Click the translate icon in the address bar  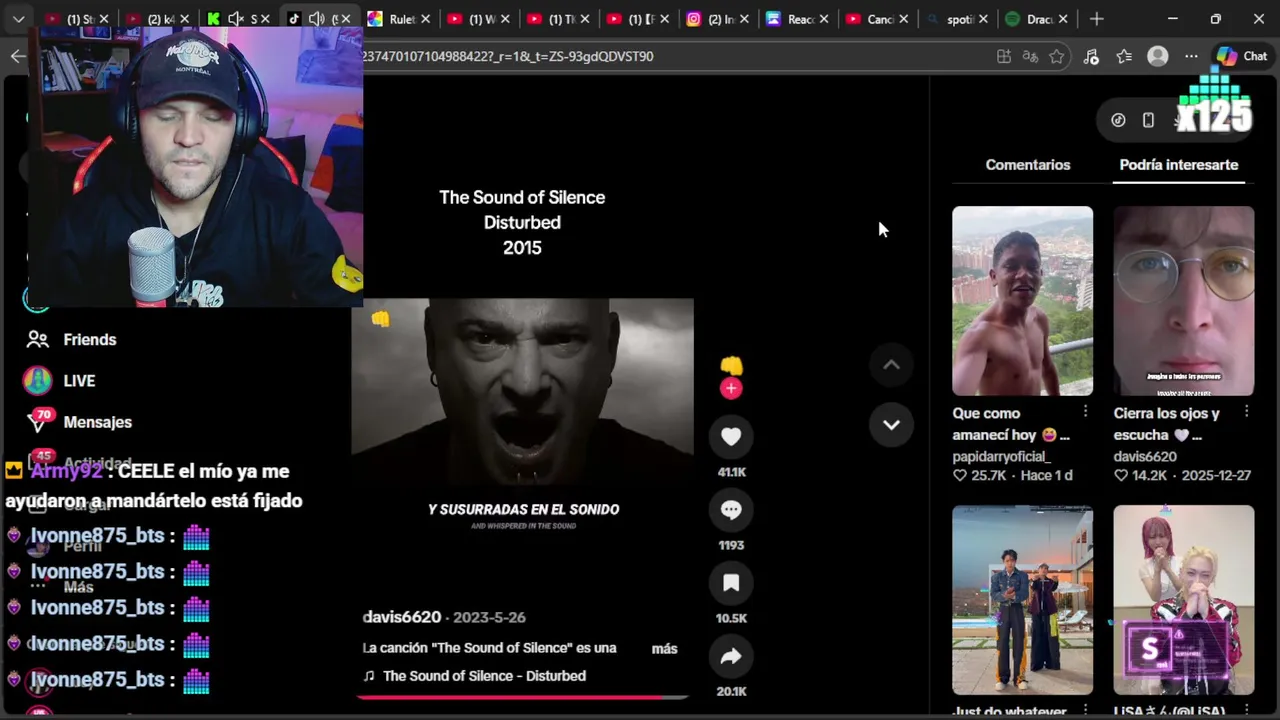(x=1030, y=57)
